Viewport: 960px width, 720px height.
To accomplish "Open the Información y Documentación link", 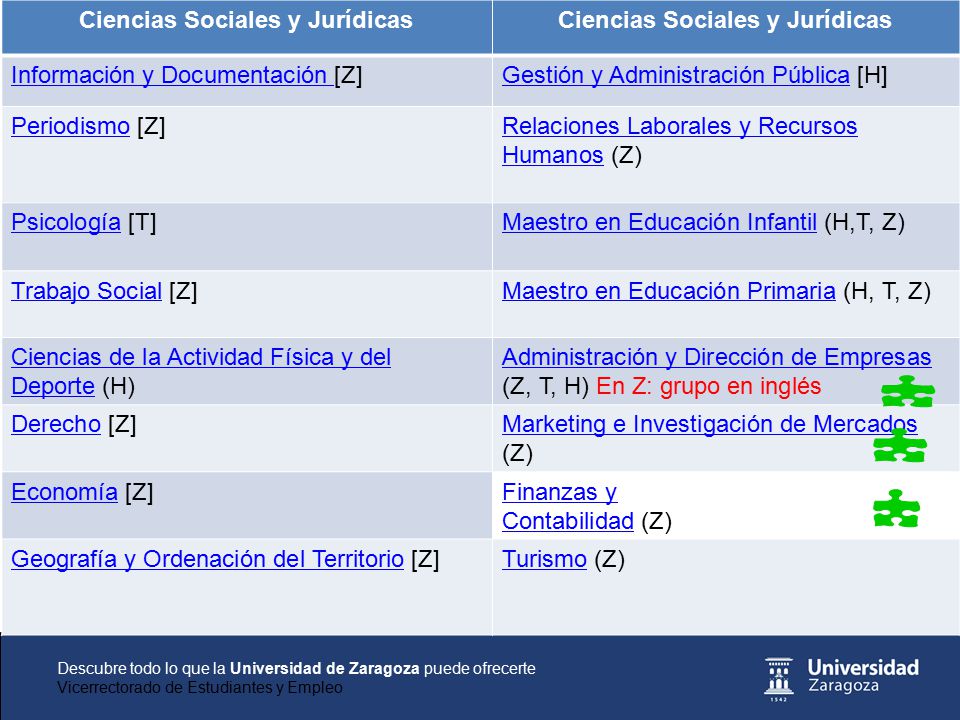I will 172,75.
